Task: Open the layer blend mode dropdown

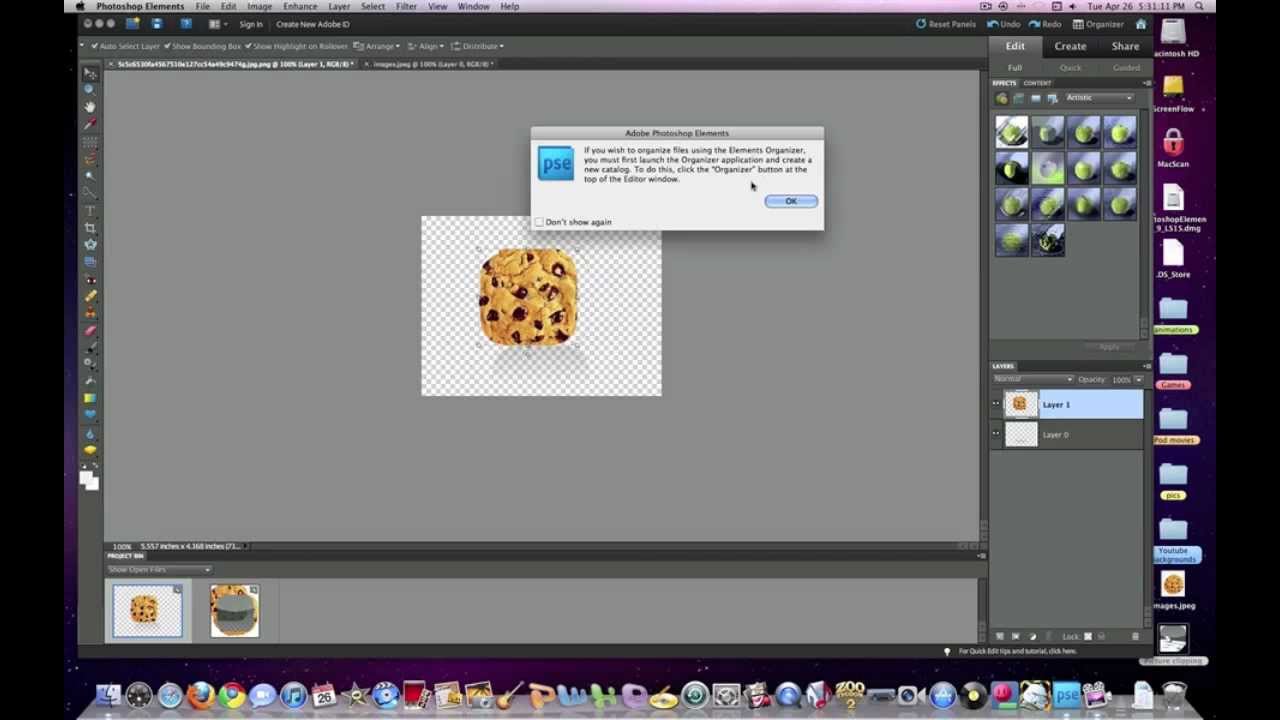Action: (x=1032, y=379)
